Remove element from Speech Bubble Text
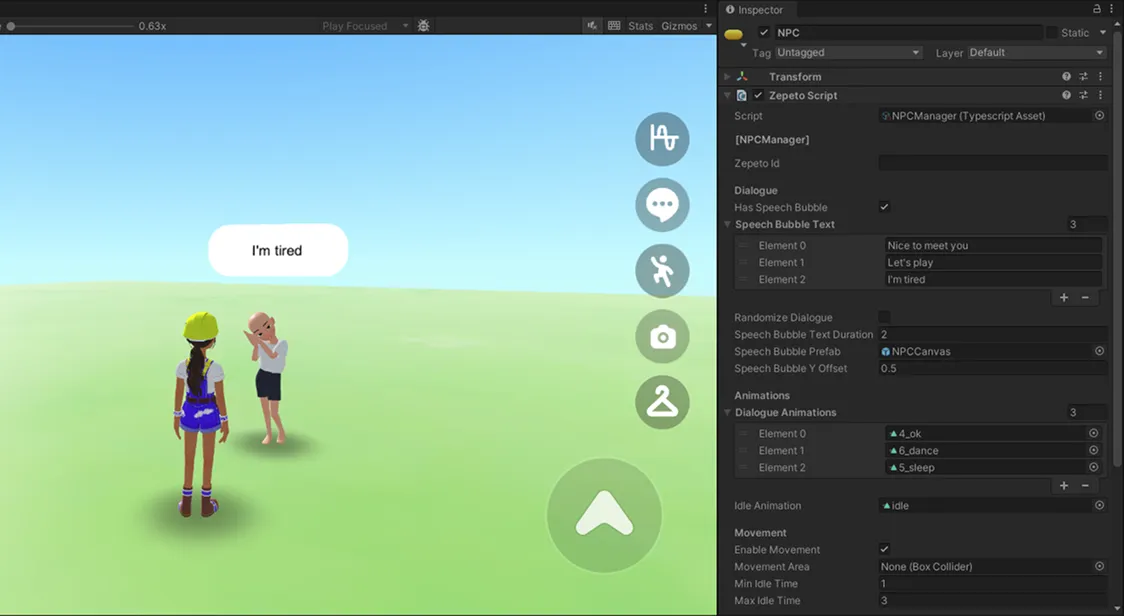Screen dimensions: 1124x616 pos(1085,298)
